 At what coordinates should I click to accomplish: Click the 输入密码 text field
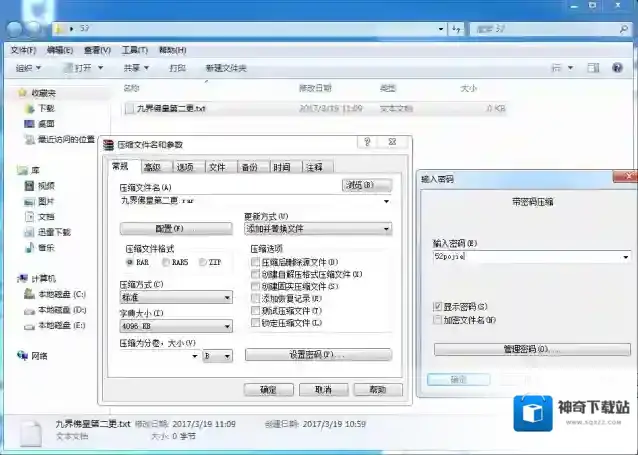point(525,256)
